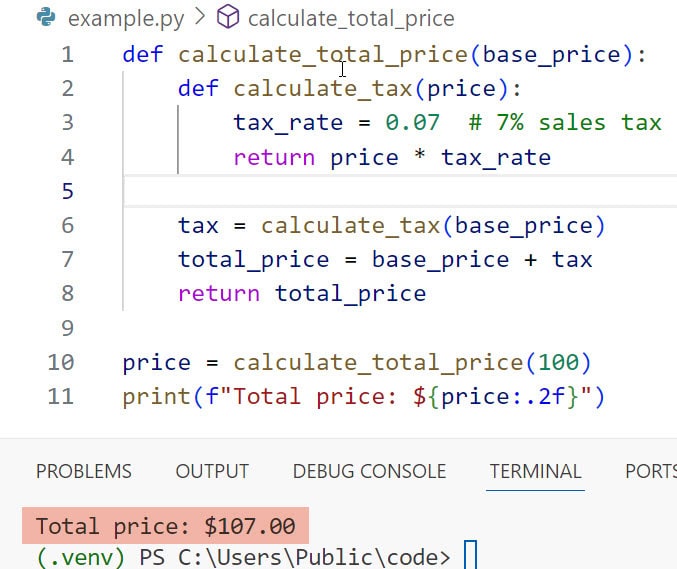Click line number 10 in the gutter
Viewport: 677px width, 569px height.
pyautogui.click(x=61, y=362)
